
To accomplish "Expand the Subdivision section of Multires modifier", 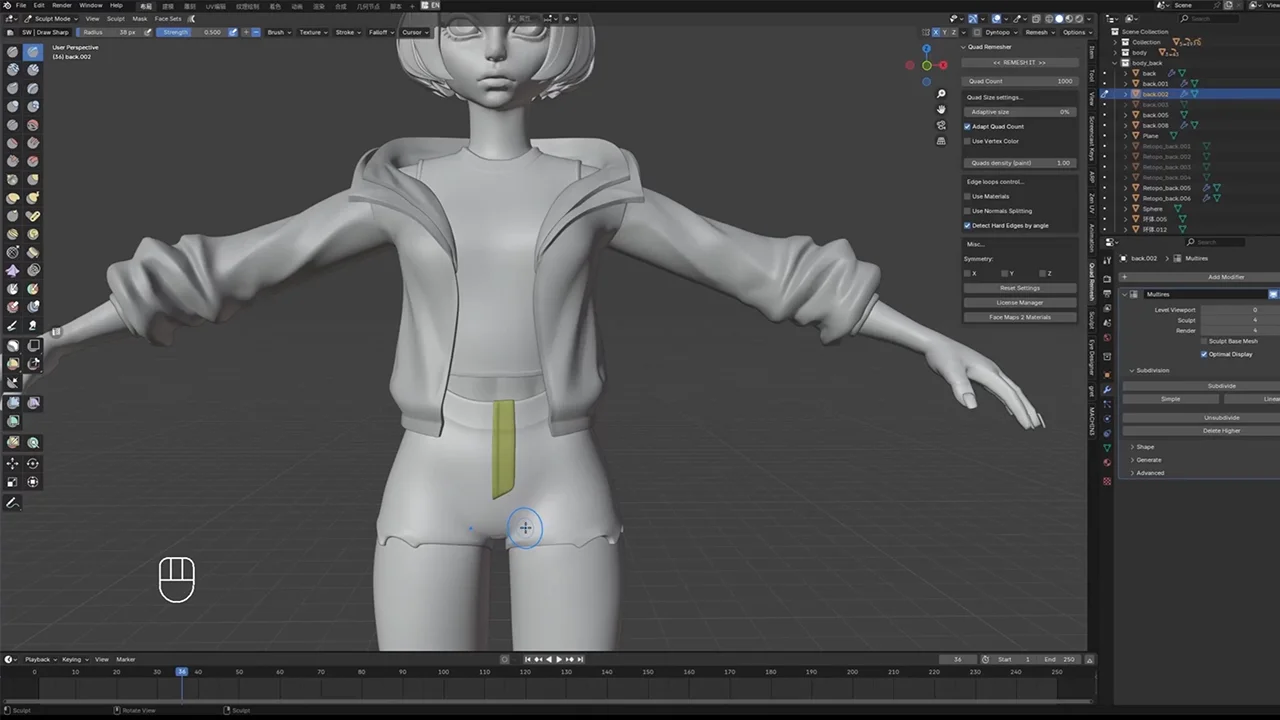I will (x=1152, y=370).
